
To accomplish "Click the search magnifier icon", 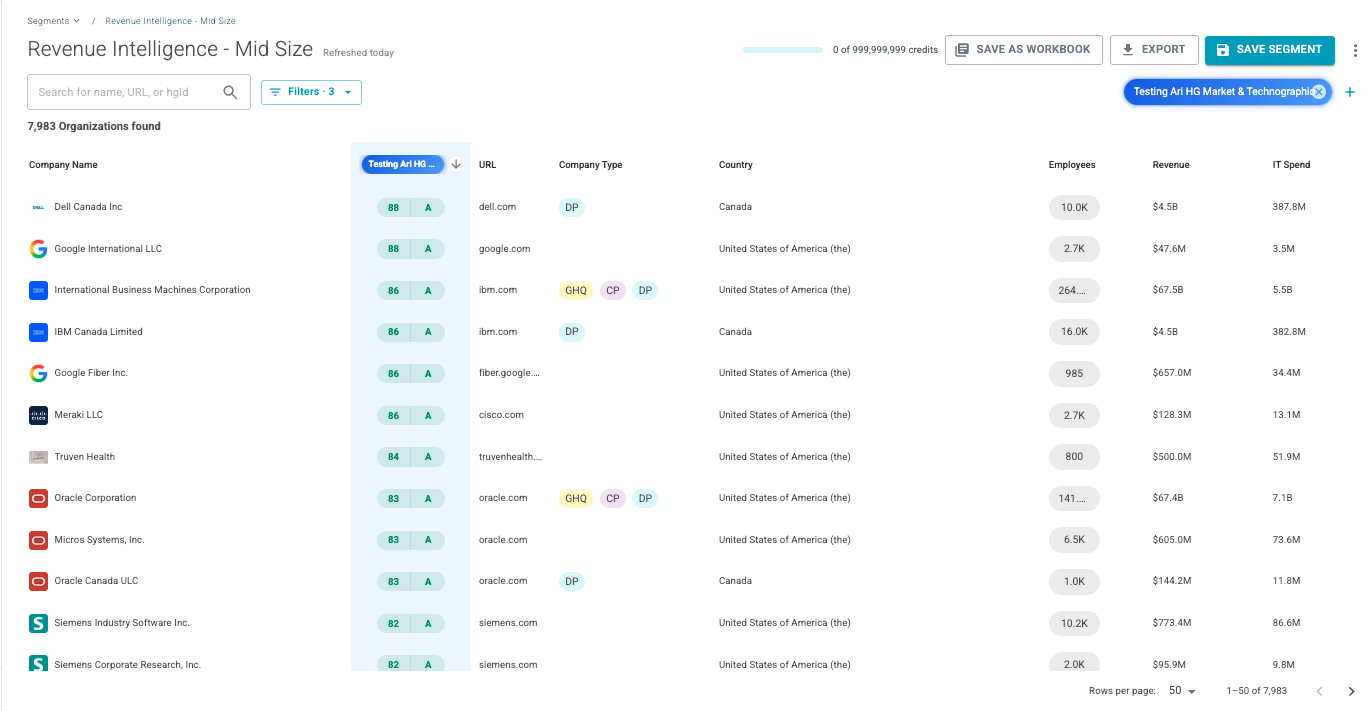I will (230, 92).
